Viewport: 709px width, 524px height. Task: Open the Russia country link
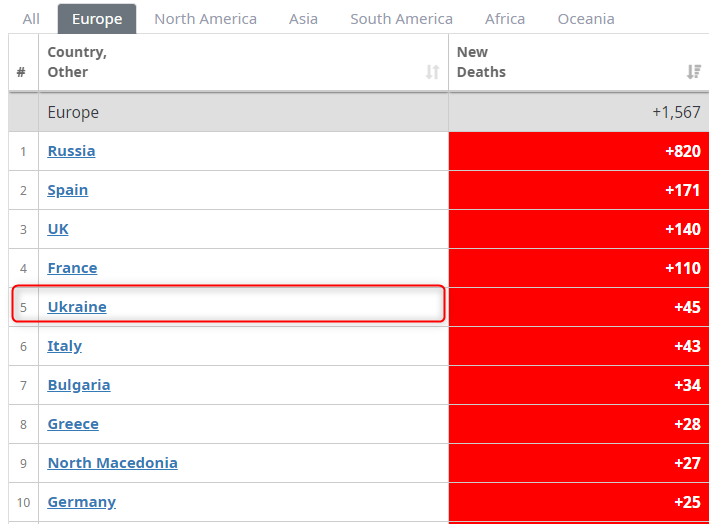72,151
